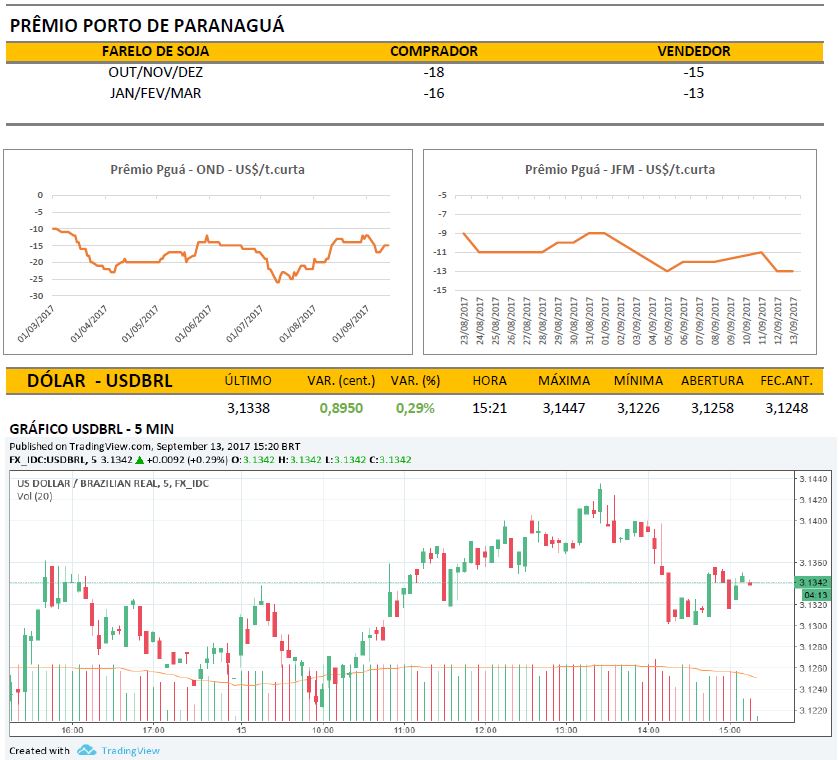This screenshot has height=760, width=839.
Task: Click the Prêmio Pguá OND chart title
Action: pos(207,169)
